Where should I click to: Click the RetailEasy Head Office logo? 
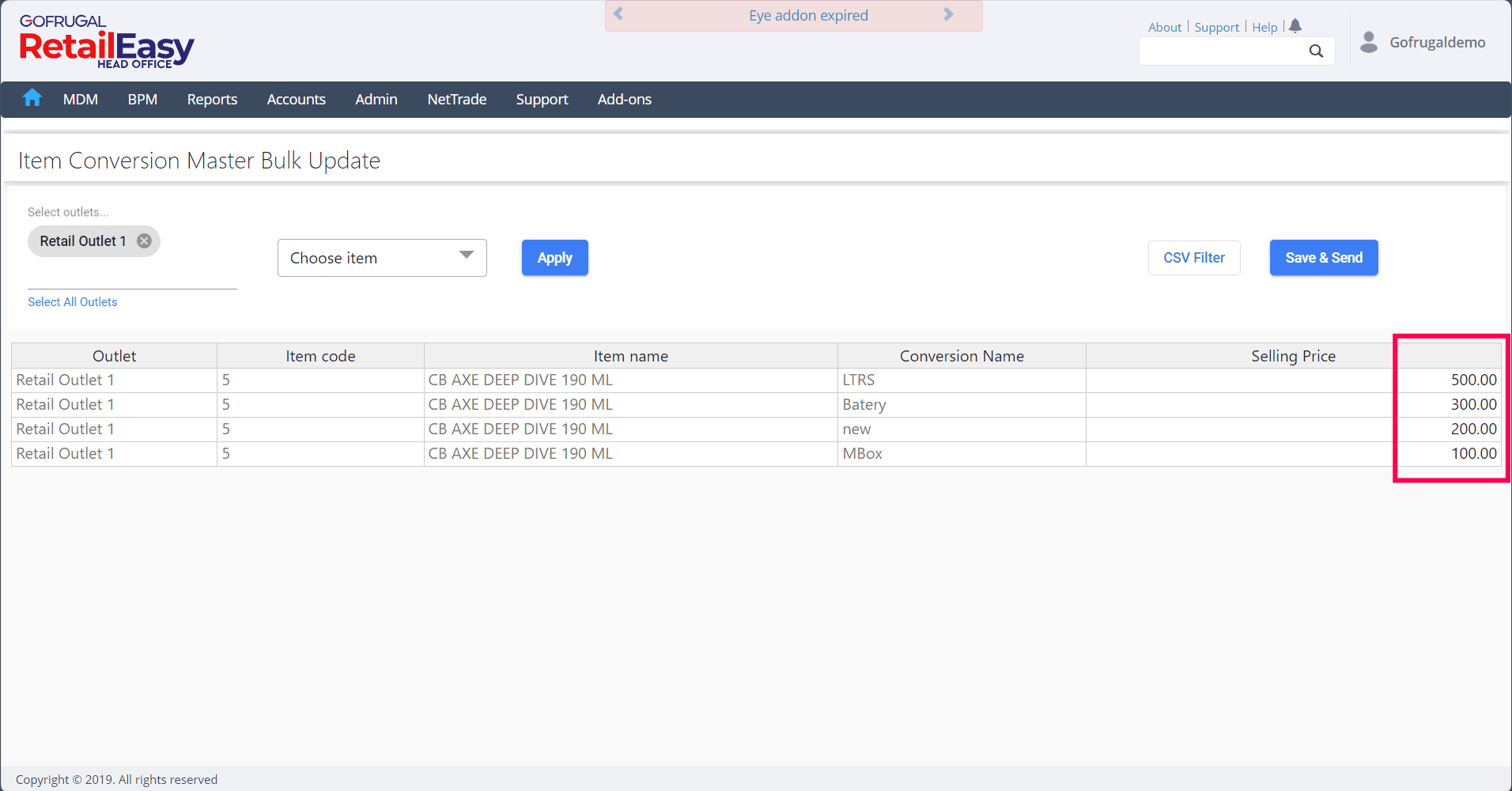(x=106, y=42)
